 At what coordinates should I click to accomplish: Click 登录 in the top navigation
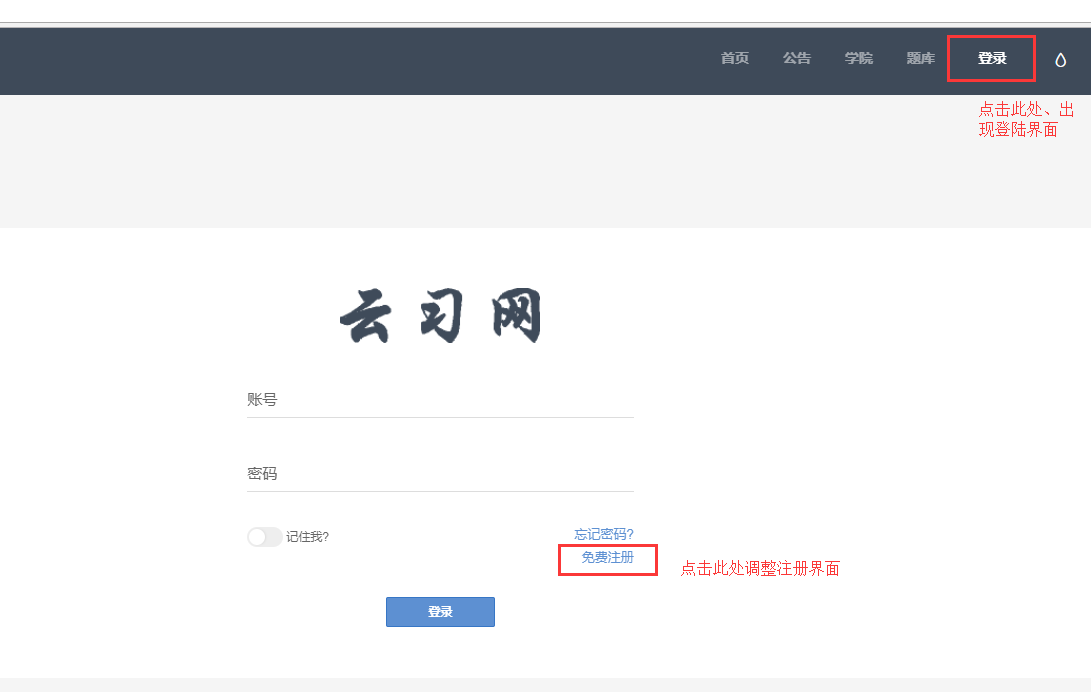coord(991,59)
